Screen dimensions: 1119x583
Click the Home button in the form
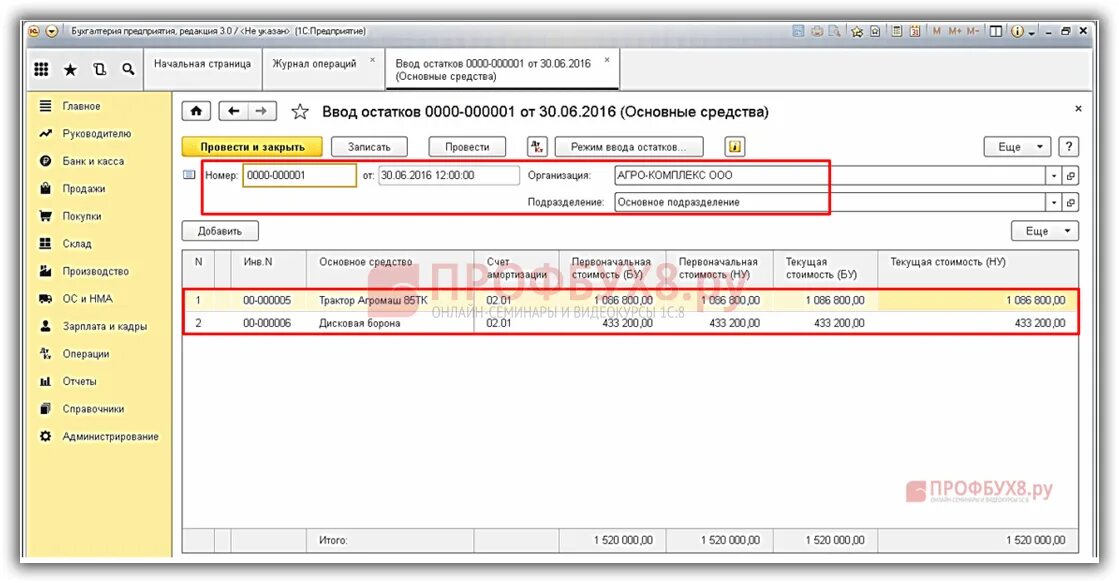(196, 111)
